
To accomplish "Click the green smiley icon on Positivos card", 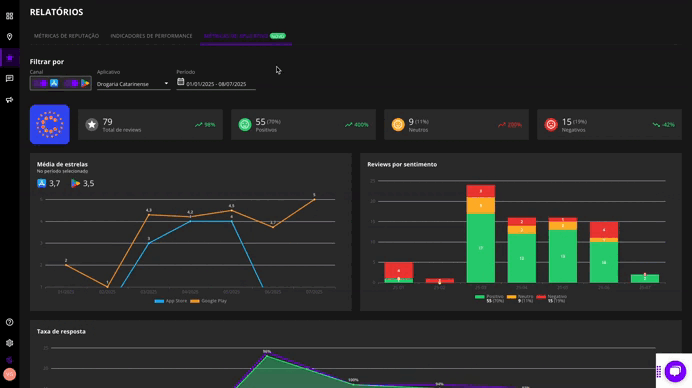I will 245,124.
